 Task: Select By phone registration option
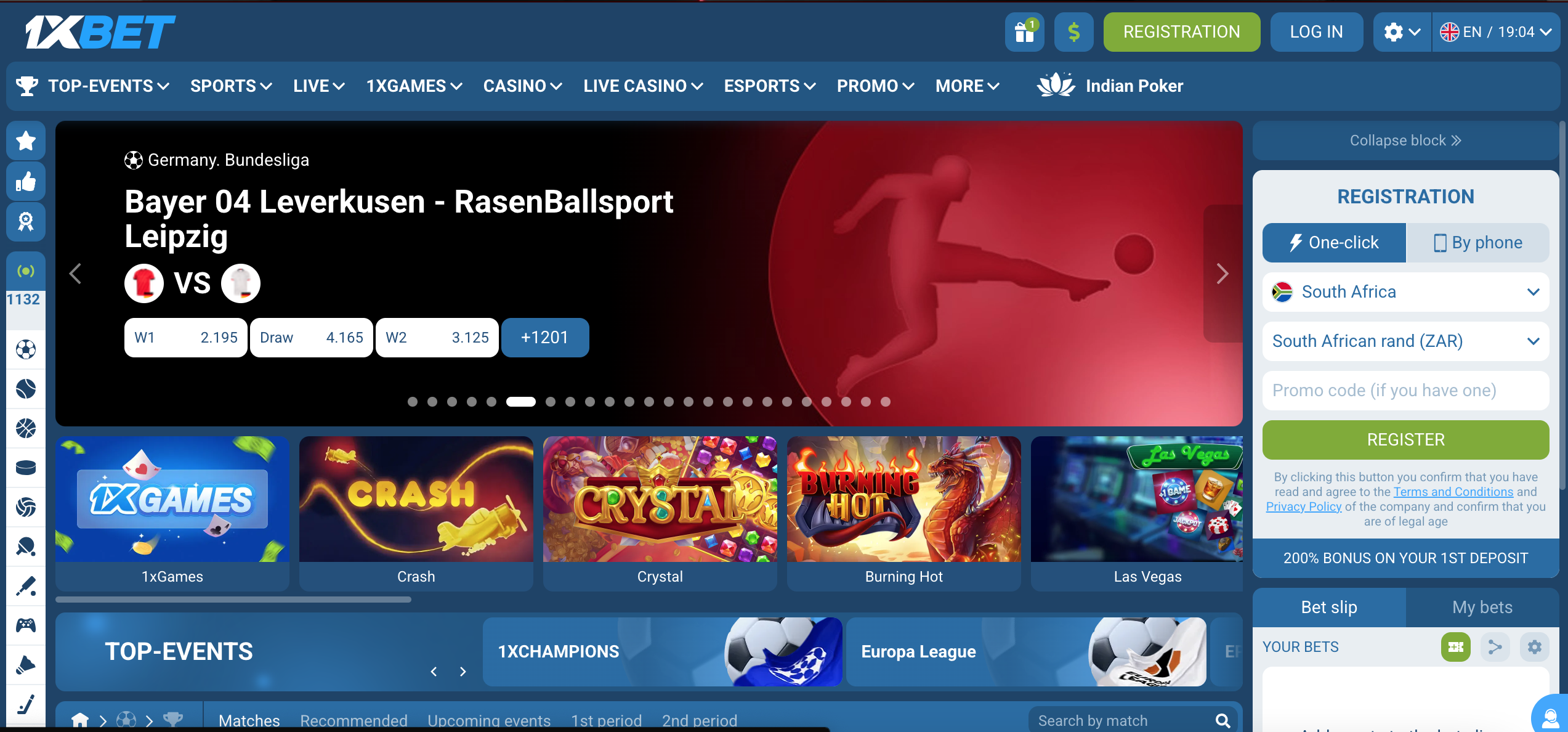[1478, 243]
